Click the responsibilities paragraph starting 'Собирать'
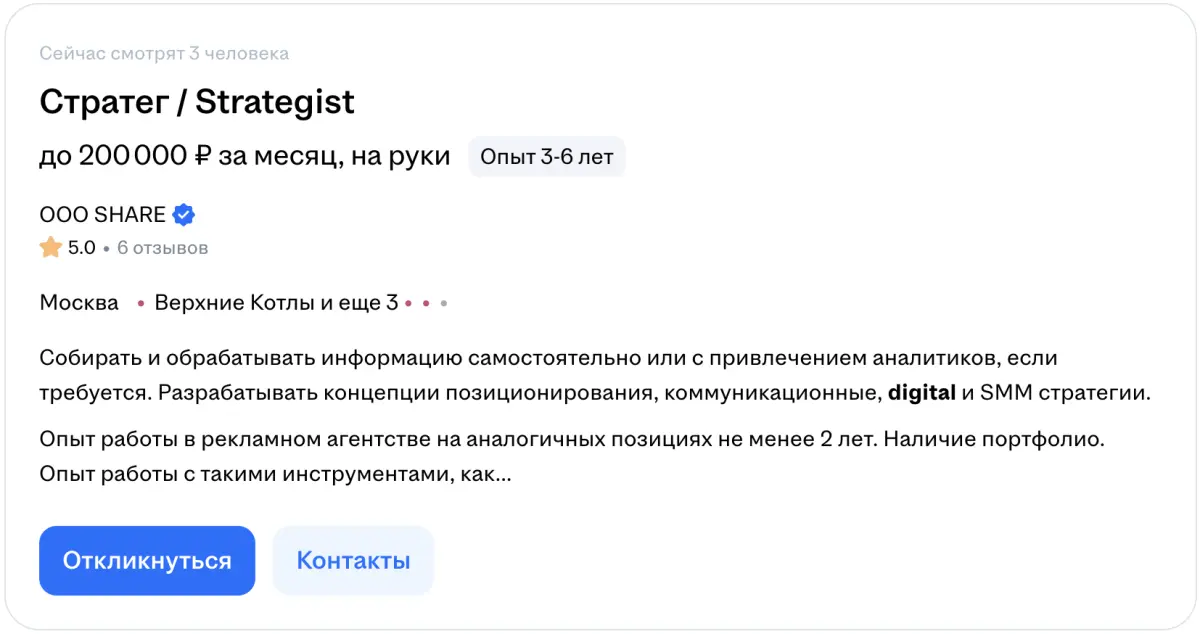 point(548,375)
